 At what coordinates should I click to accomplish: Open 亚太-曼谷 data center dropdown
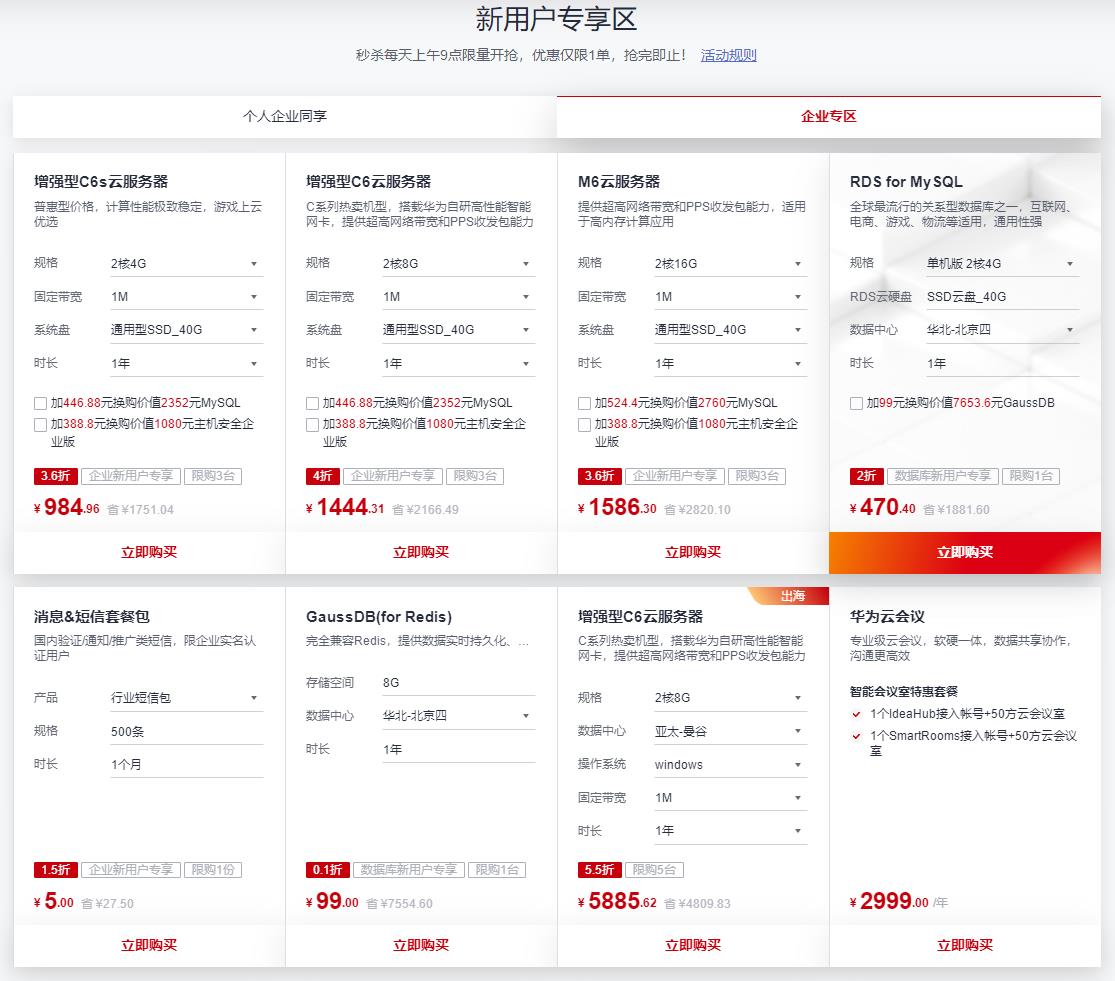(x=730, y=731)
